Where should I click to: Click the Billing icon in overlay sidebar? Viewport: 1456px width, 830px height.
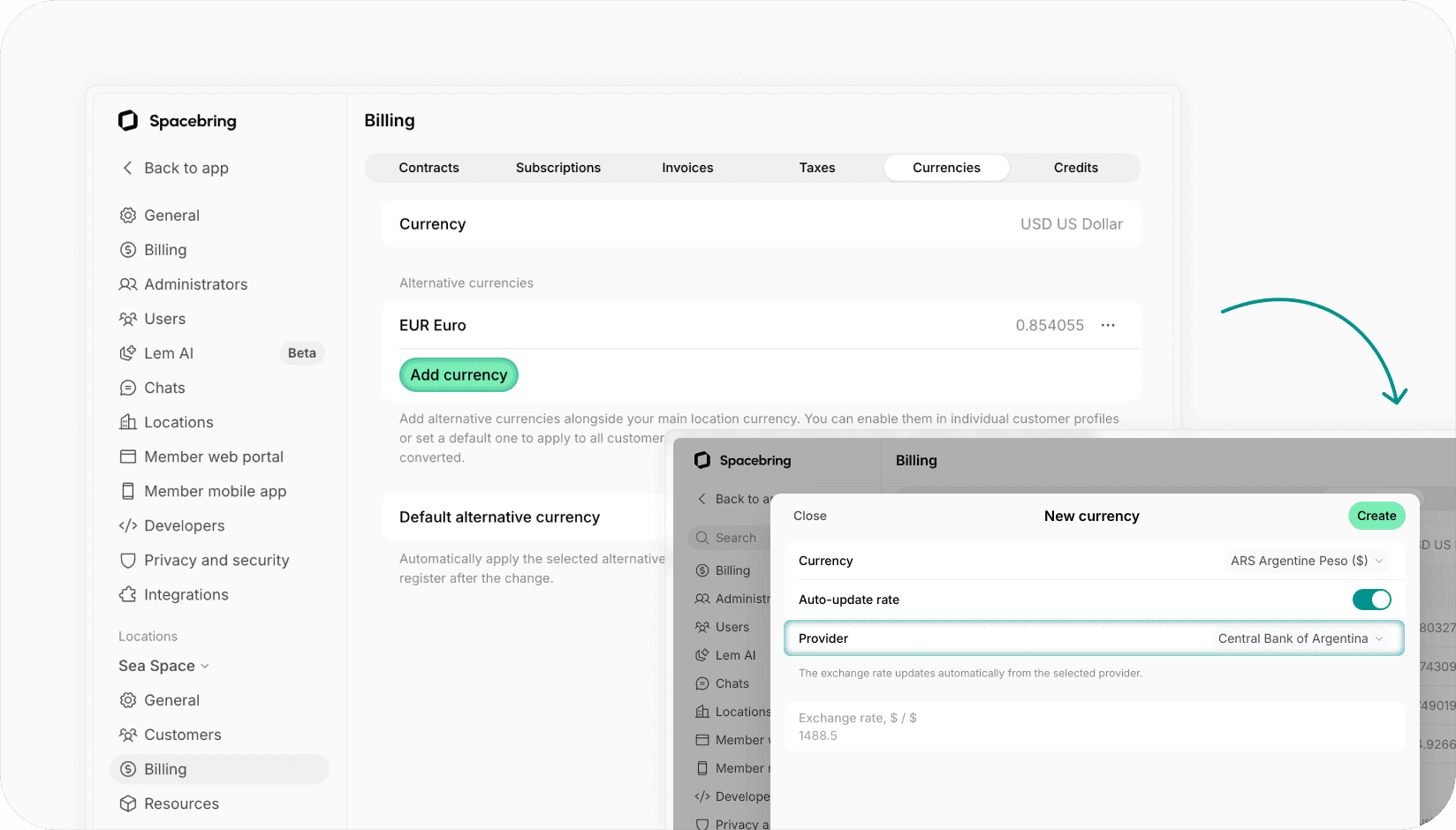(x=702, y=570)
